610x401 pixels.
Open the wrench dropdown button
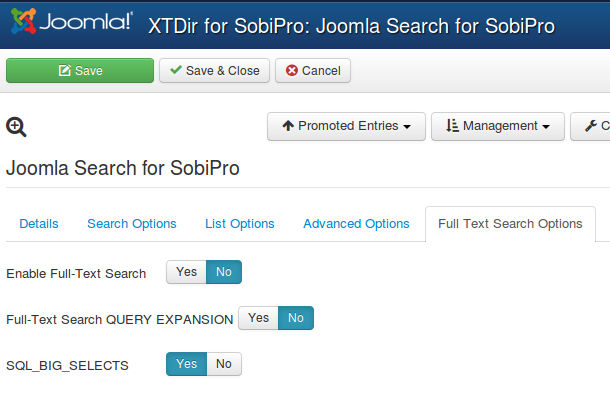click(x=591, y=126)
